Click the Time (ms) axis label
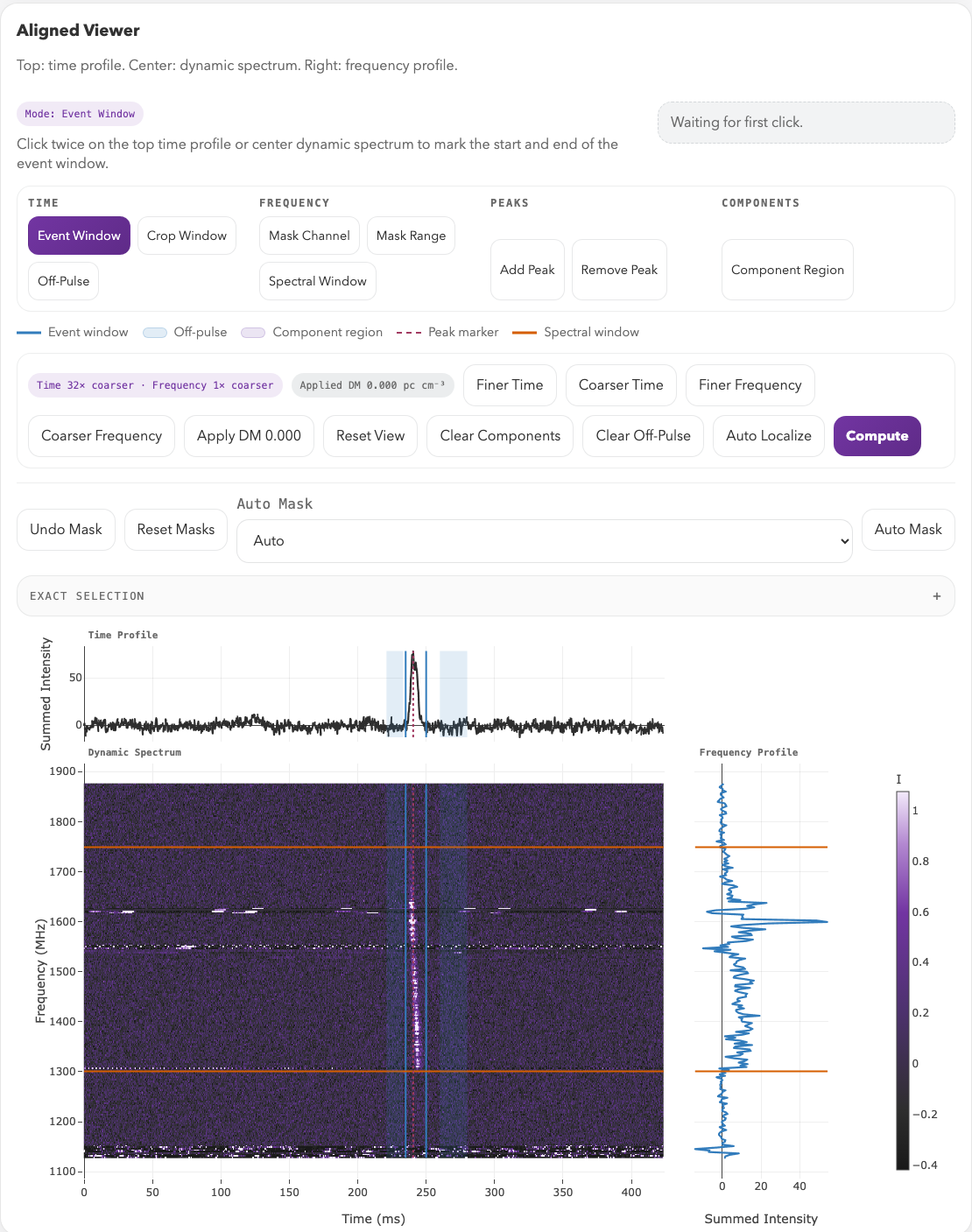972x1232 pixels. [373, 1219]
